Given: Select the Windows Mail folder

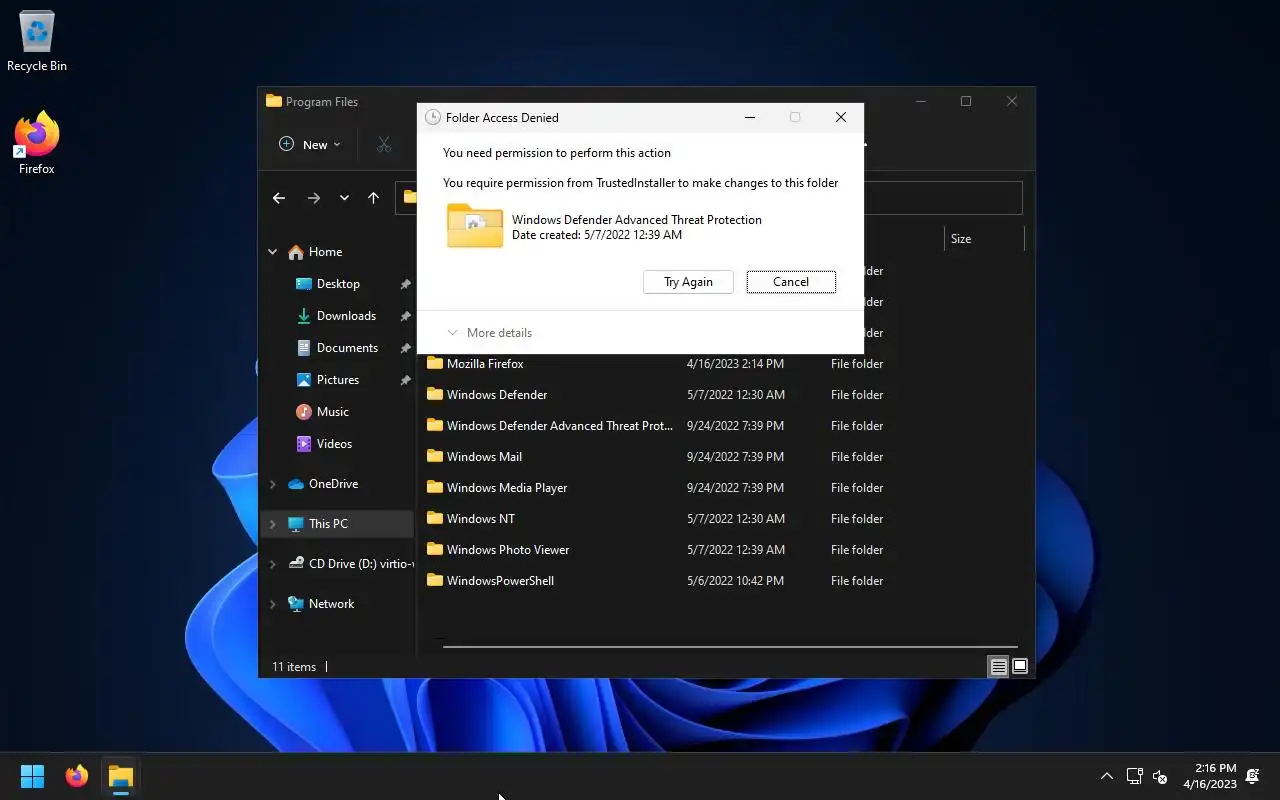Looking at the screenshot, I should (484, 457).
